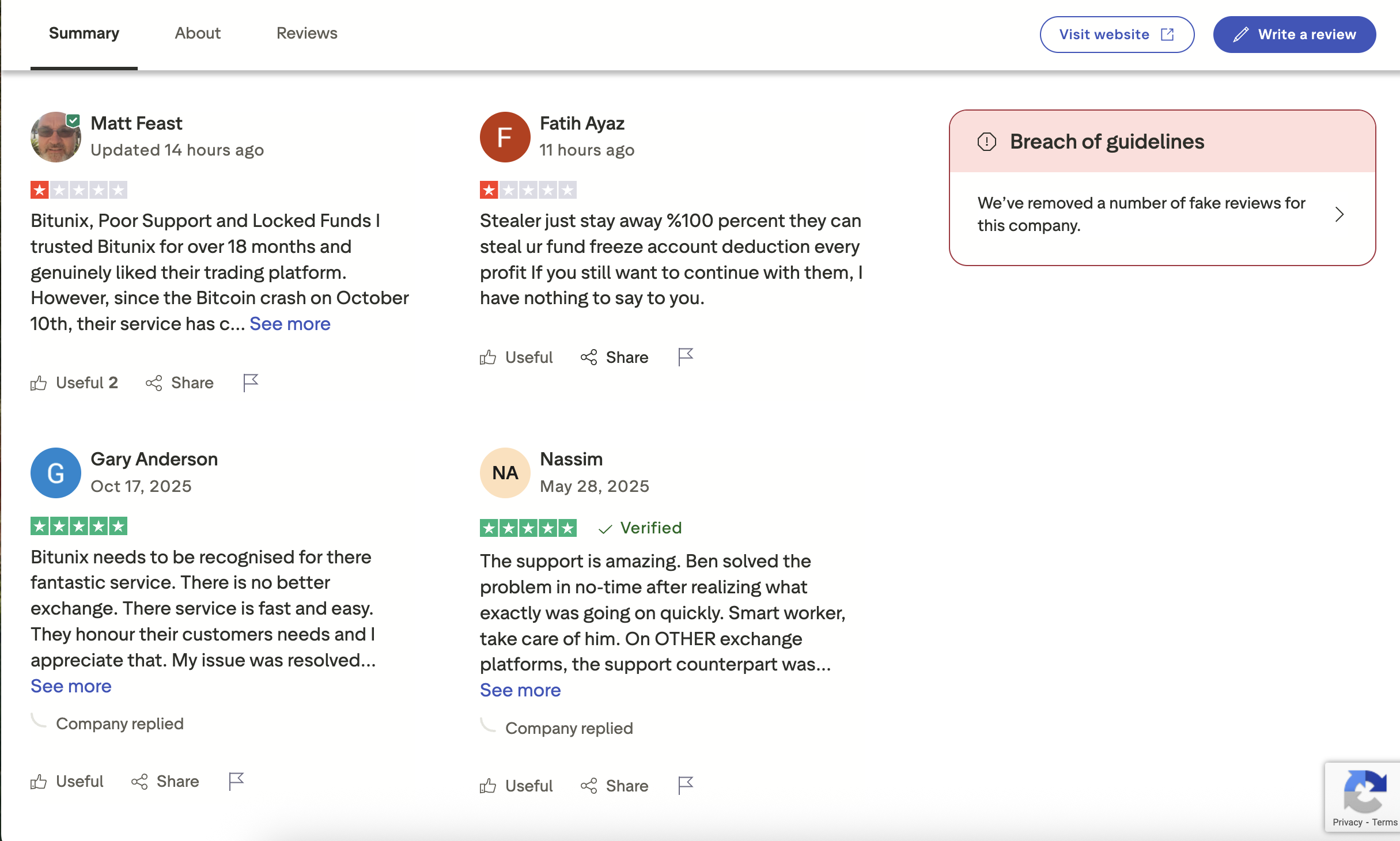The height and width of the screenshot is (841, 1400).
Task: Click Matt Feast's profile photo
Action: click(55, 137)
